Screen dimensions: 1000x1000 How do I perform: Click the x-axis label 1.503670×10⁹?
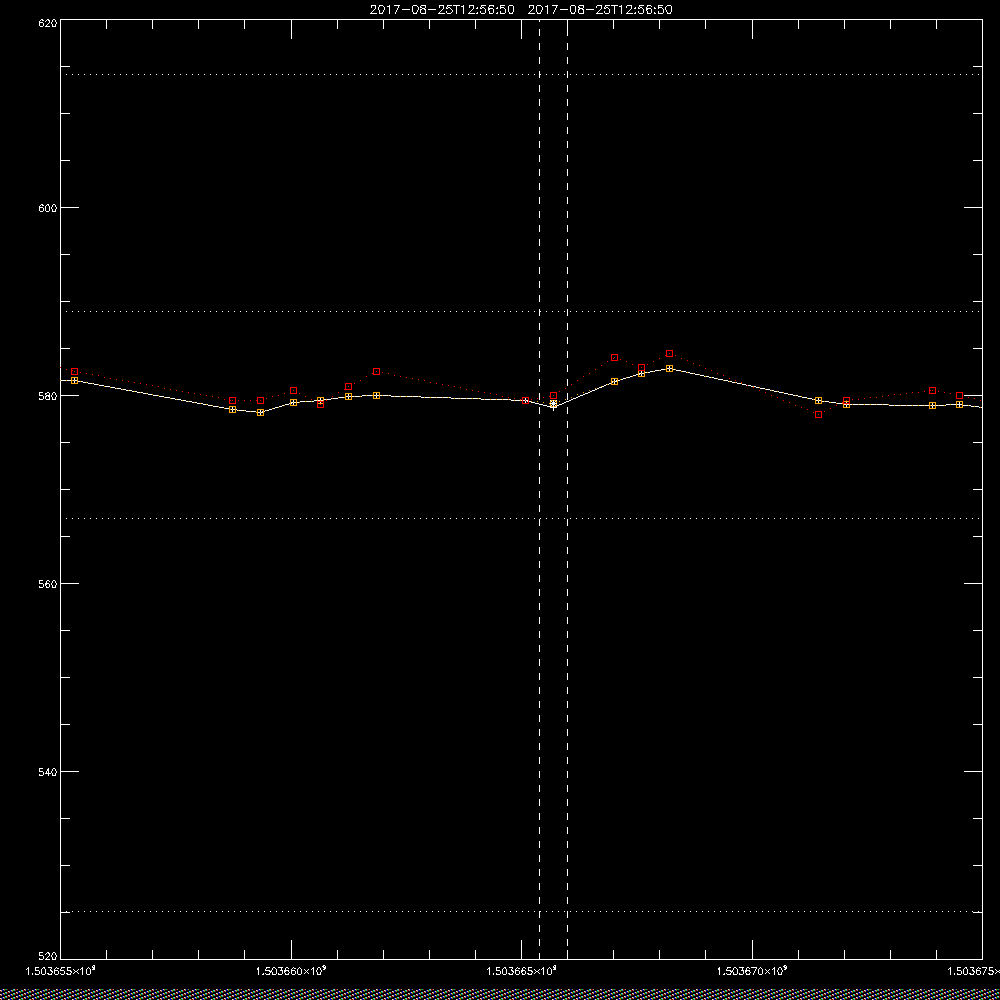tap(753, 971)
